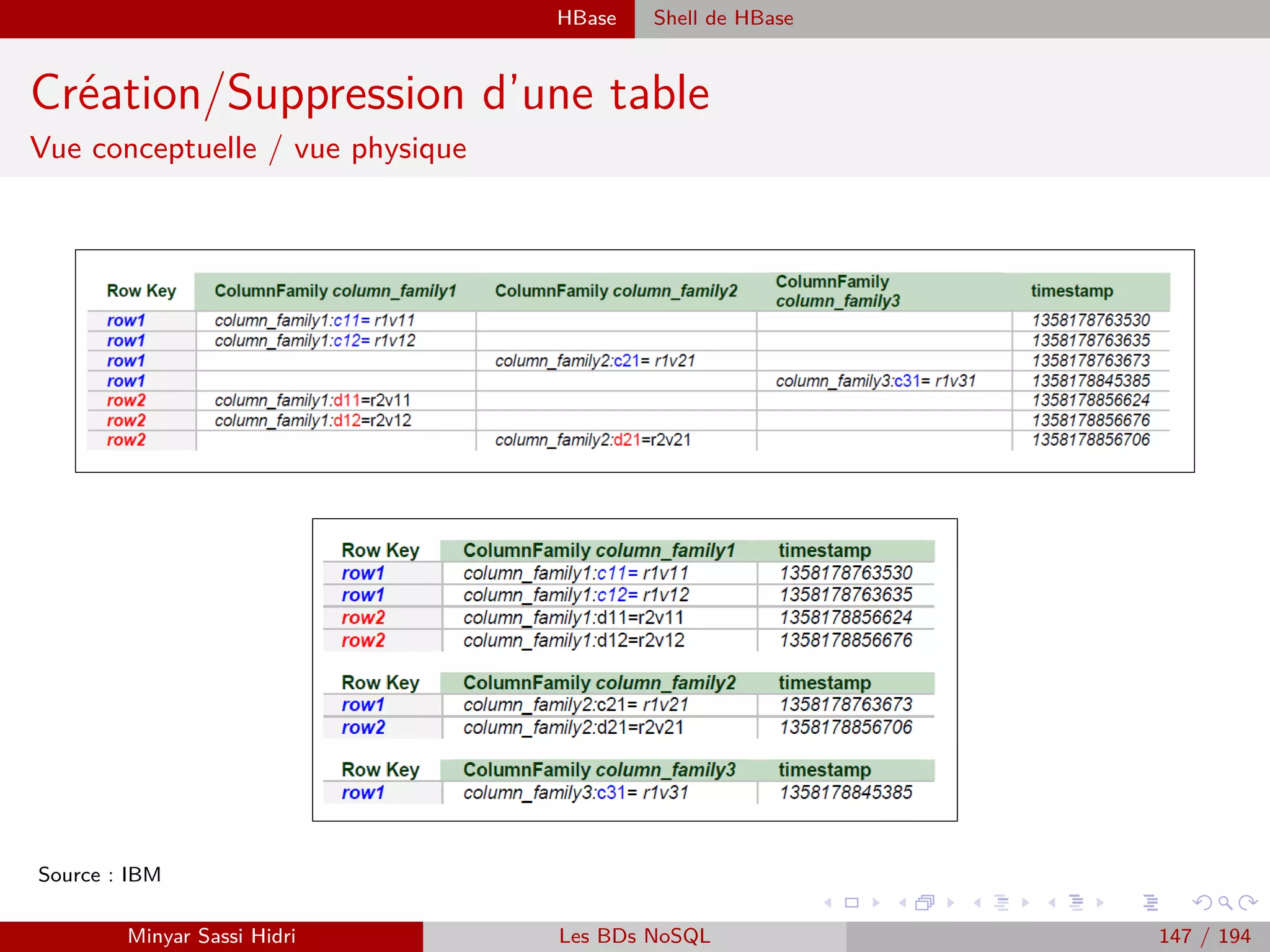Image resolution: width=1270 pixels, height=952 pixels.
Task: Select first row1 key in top table
Action: coord(126,320)
